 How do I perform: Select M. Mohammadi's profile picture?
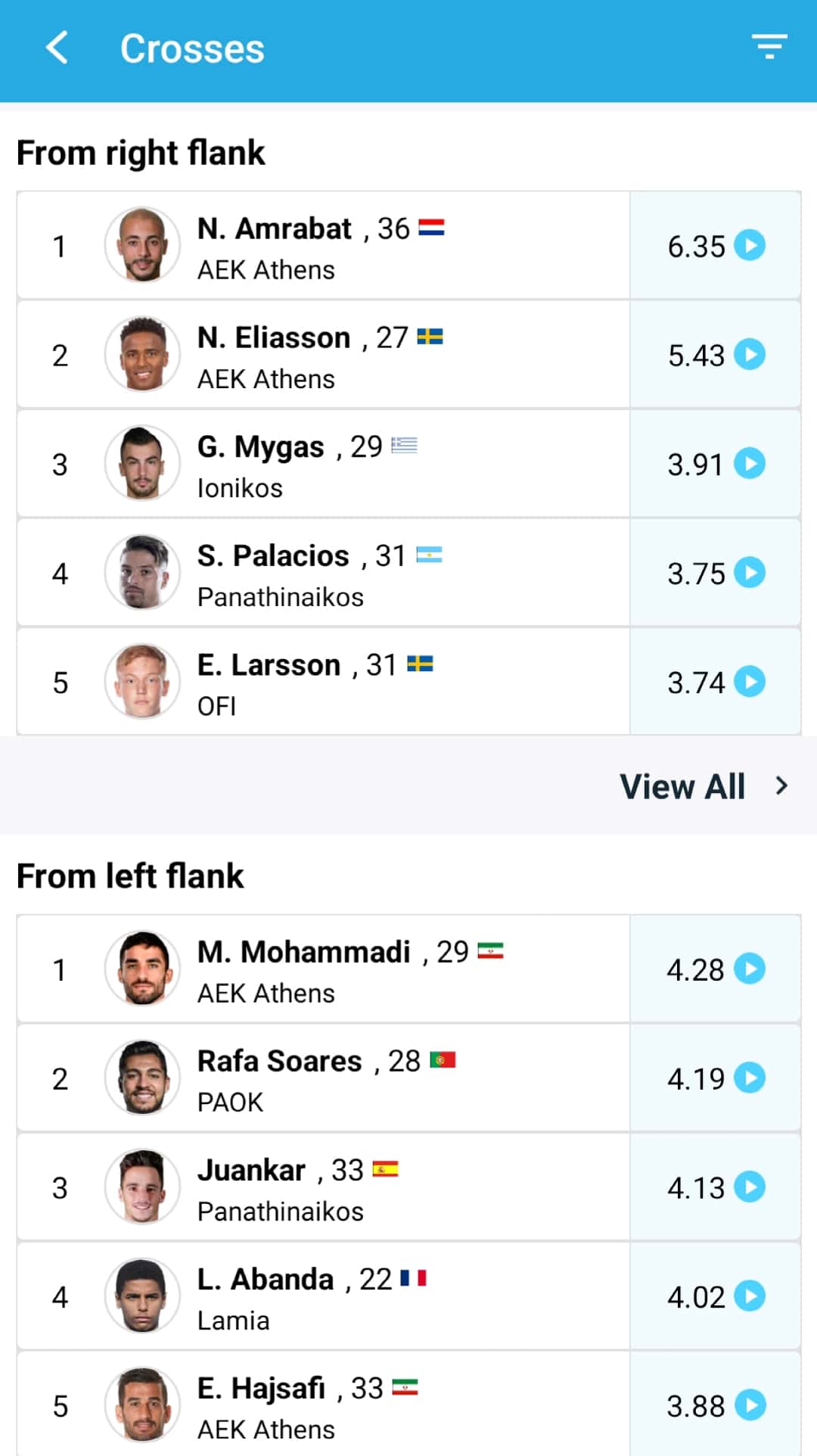[x=142, y=969]
